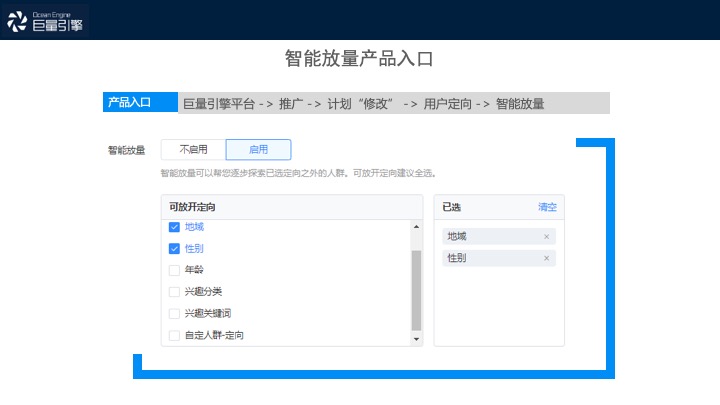This screenshot has width=720, height=405.
Task: Select the 不启用 option
Action: pyautogui.click(x=193, y=150)
